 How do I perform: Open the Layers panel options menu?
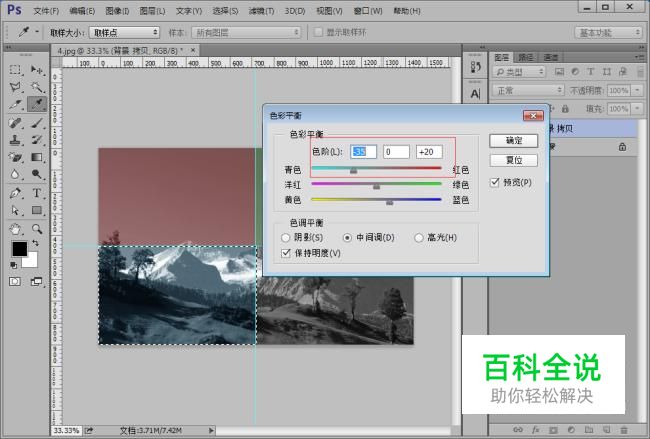point(639,57)
